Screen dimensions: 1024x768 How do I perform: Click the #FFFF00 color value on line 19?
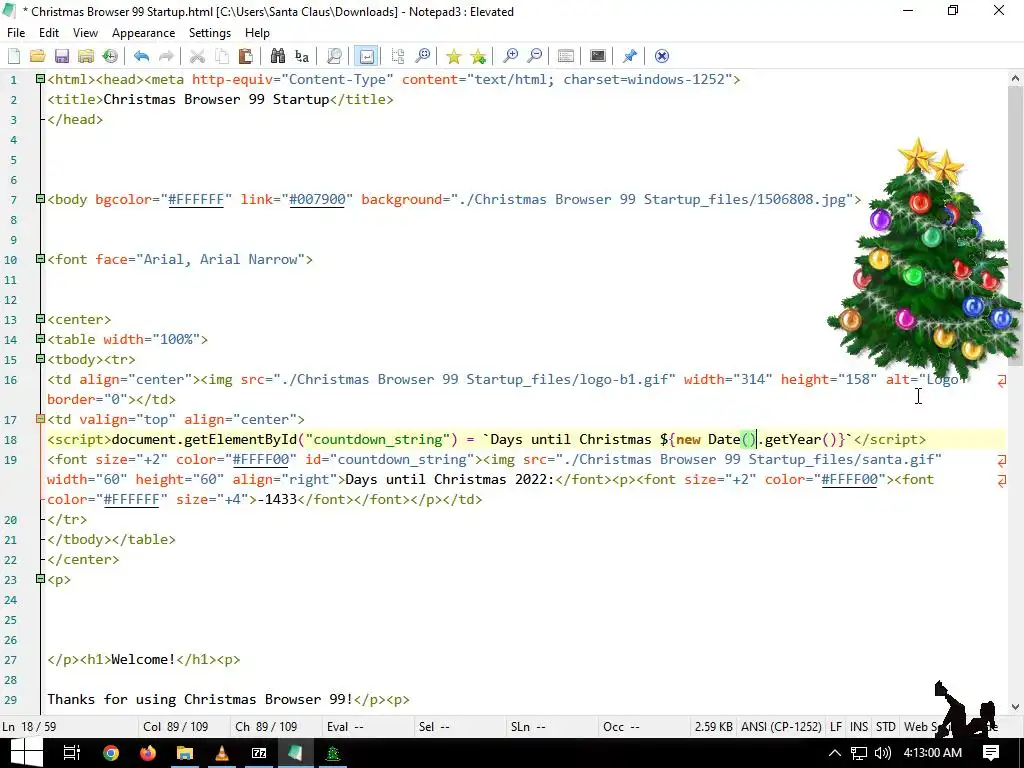click(261, 459)
